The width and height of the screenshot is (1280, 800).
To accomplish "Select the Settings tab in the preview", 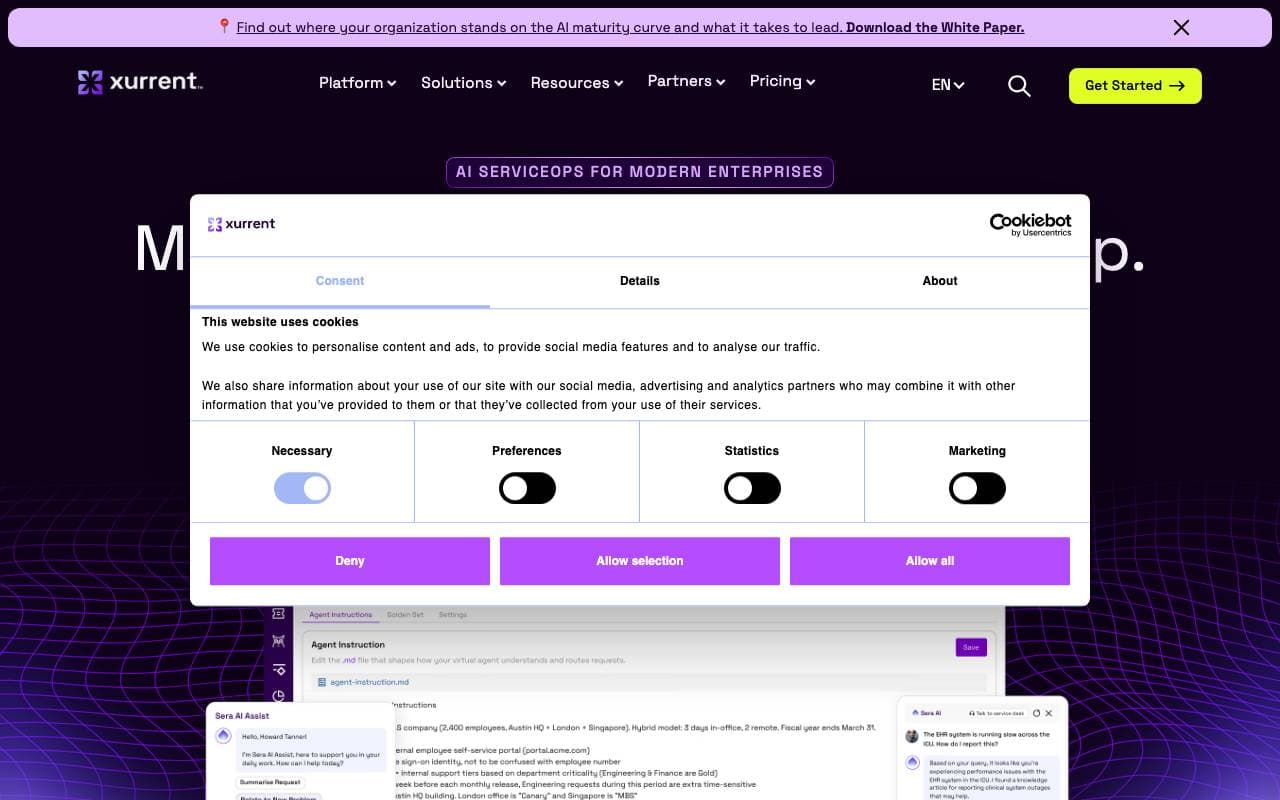I will coord(453,615).
